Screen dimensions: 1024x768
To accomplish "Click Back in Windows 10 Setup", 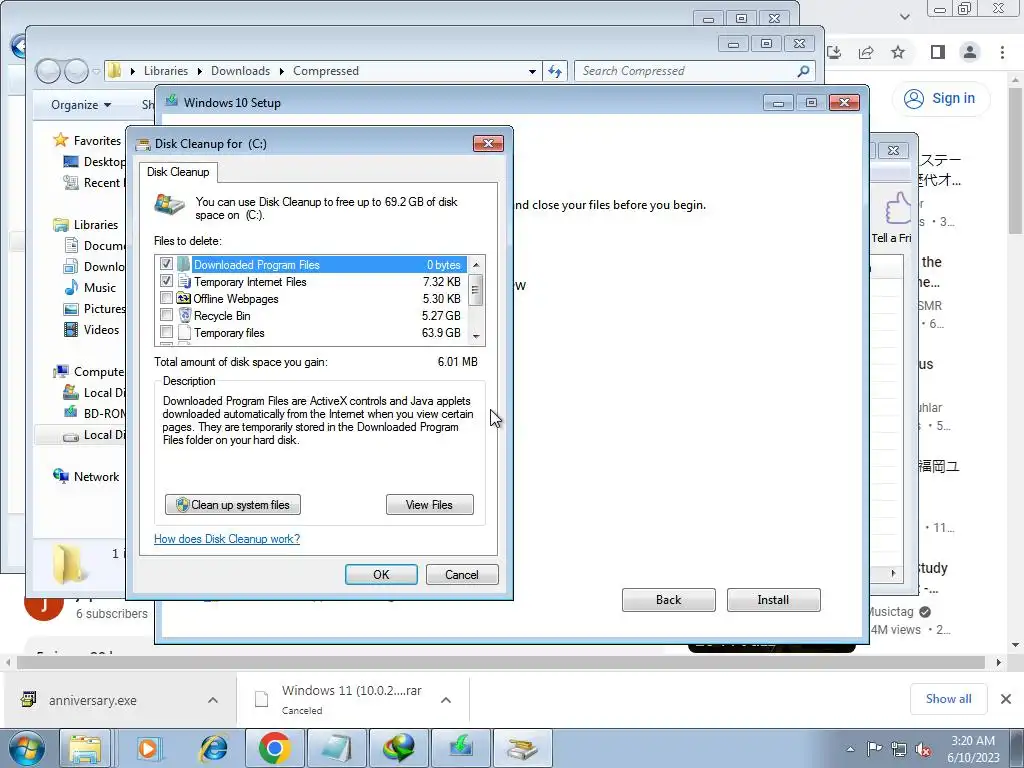I will [668, 600].
